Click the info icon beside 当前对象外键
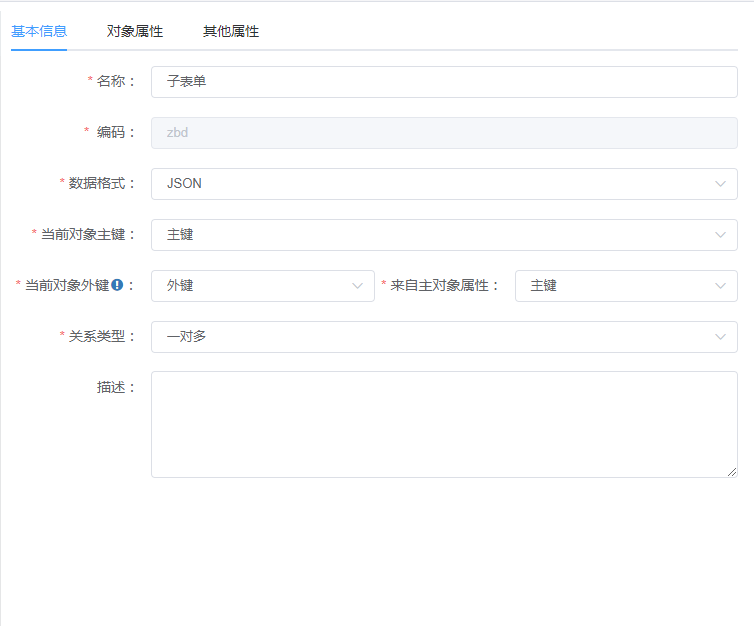Image resolution: width=754 pixels, height=626 pixels. (117, 286)
